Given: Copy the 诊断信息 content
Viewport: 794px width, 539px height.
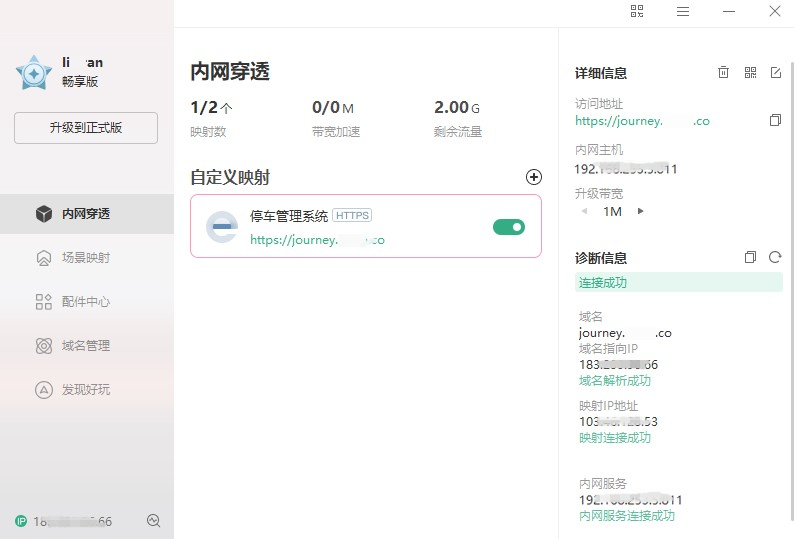Looking at the screenshot, I should (750, 257).
